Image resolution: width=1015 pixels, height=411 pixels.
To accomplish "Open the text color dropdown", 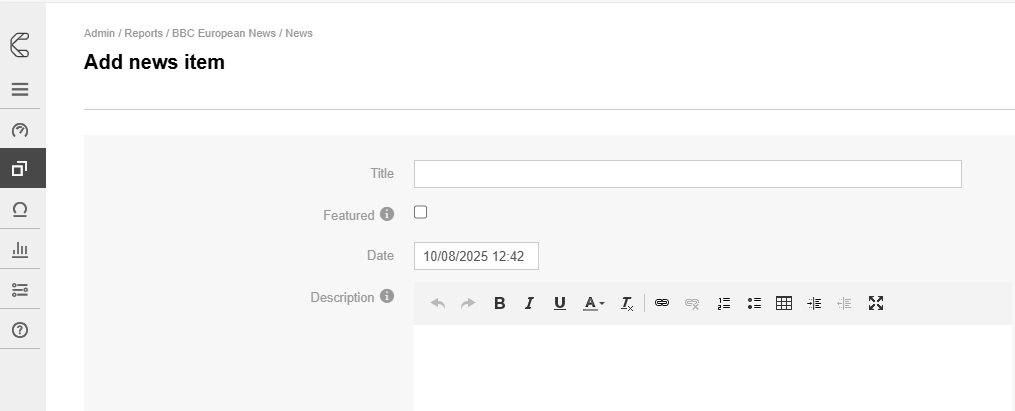I will [x=594, y=304].
